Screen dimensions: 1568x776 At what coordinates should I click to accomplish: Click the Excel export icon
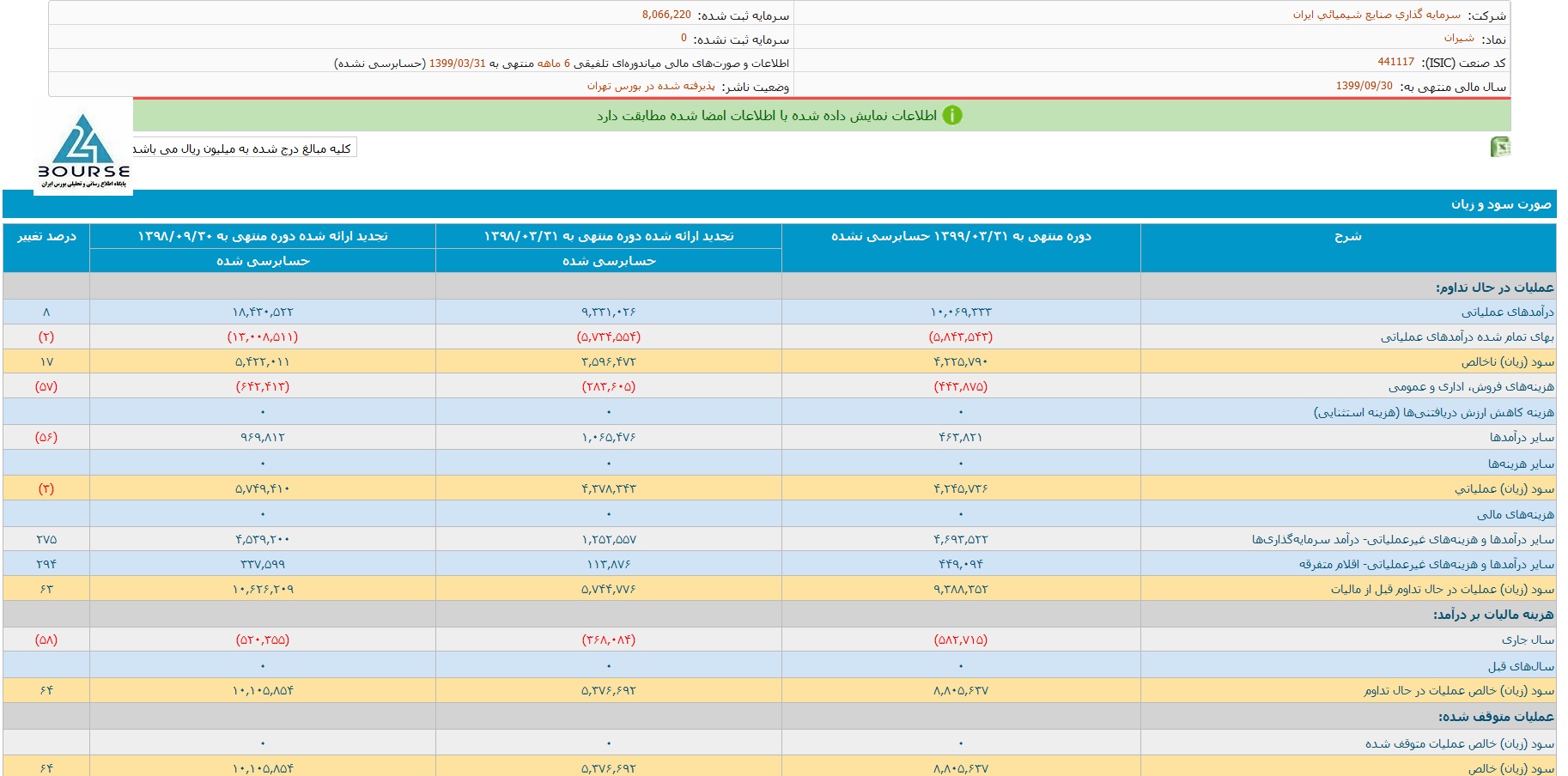click(x=1500, y=147)
